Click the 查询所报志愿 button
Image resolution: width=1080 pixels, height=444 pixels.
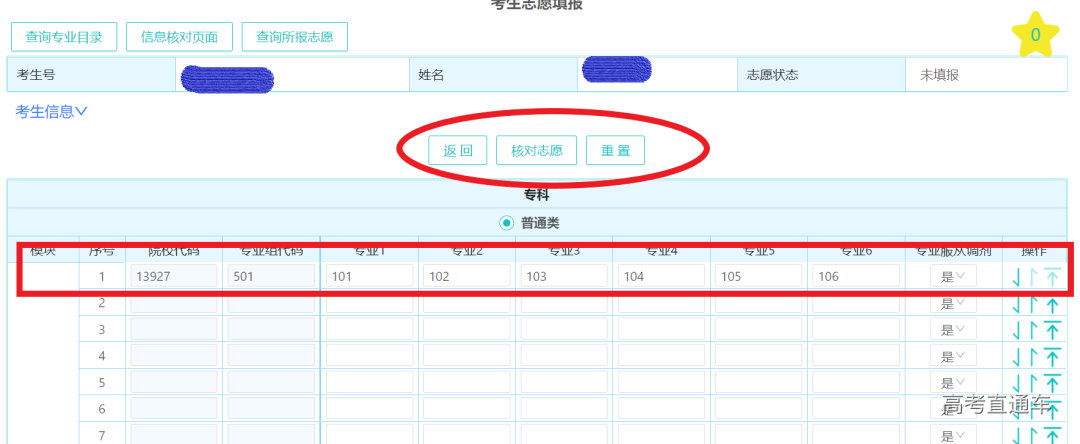click(294, 37)
